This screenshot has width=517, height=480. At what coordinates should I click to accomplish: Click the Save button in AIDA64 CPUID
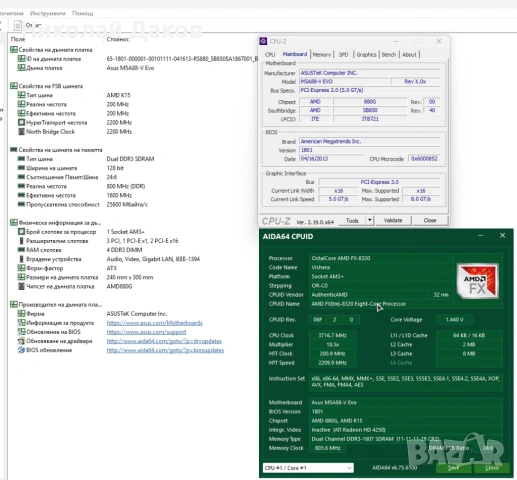(x=453, y=468)
